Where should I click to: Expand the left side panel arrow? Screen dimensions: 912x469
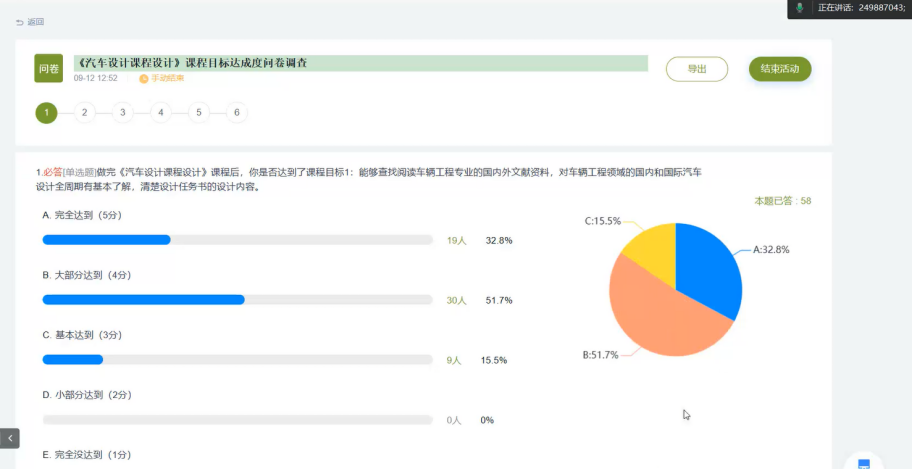coord(10,438)
